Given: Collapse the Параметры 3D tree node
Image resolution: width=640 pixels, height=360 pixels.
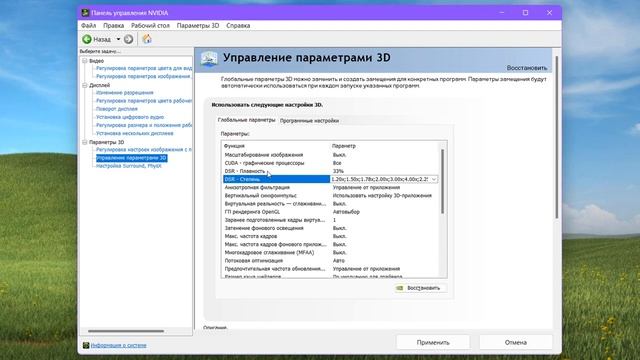Looking at the screenshot, I should (85, 142).
